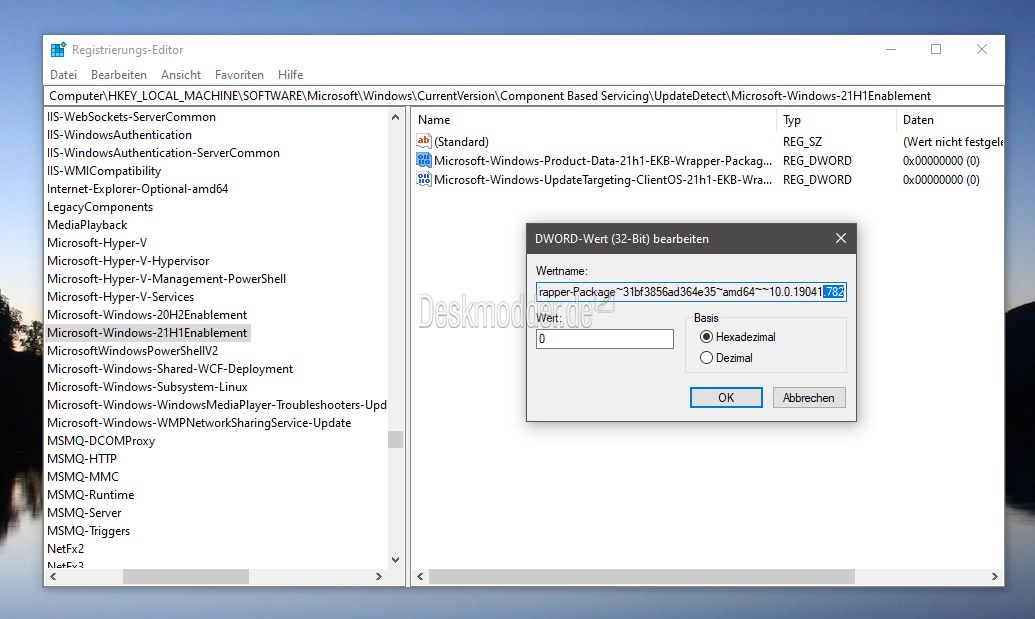The image size is (1035, 619).
Task: Select the Internet-Explorer-Optional-amd64 key
Action: click(x=138, y=189)
